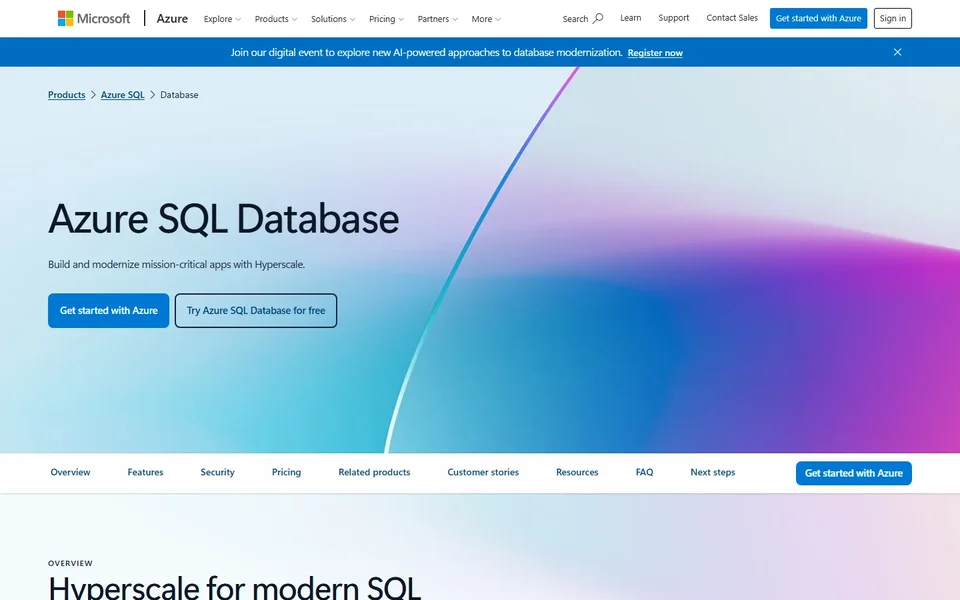Go to the Azure home link

(x=172, y=18)
